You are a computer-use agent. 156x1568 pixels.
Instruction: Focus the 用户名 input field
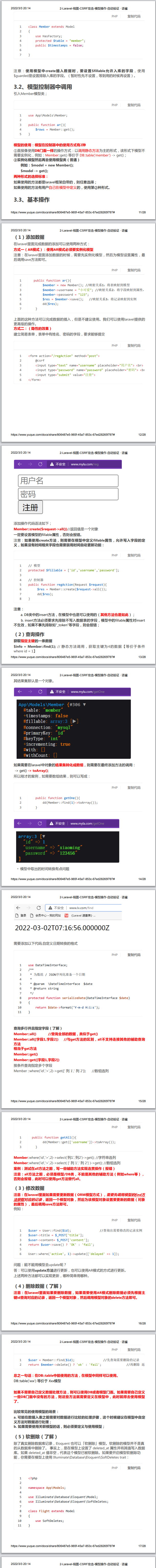coord(68,480)
